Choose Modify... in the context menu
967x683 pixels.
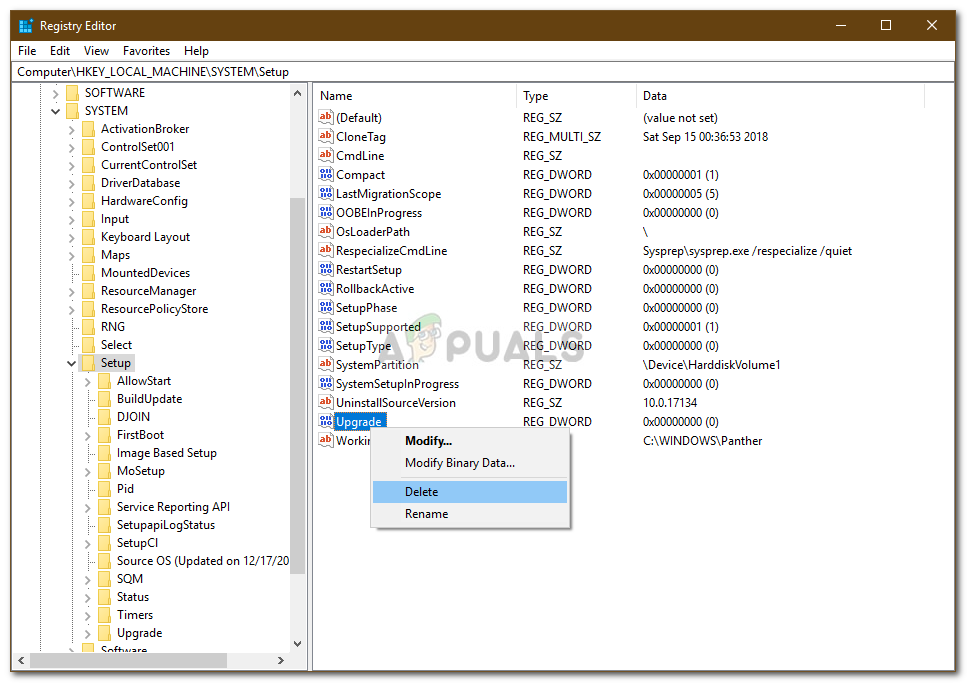[x=470, y=441]
